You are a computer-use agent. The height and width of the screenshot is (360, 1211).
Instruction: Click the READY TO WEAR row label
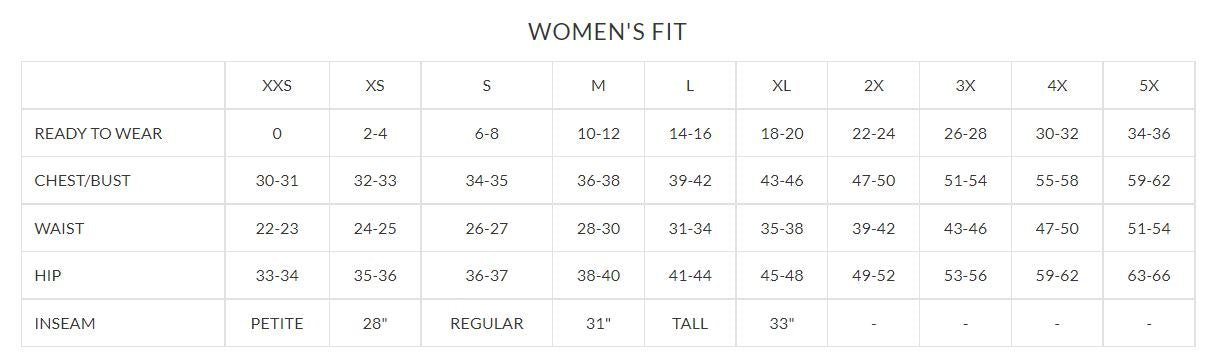point(98,133)
